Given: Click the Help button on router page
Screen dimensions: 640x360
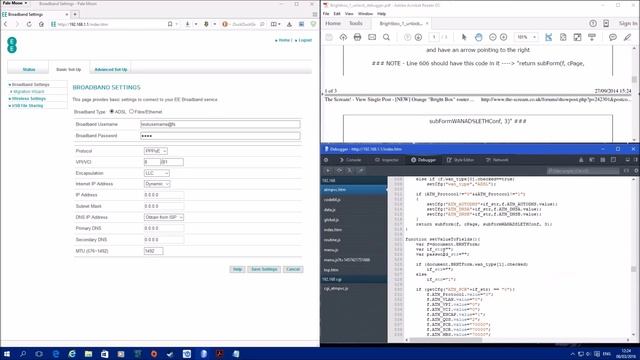Looking at the screenshot, I should click(x=237, y=269).
